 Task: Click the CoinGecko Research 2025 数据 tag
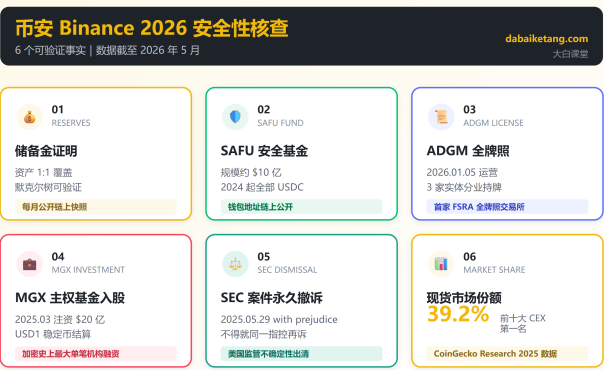tap(507, 354)
